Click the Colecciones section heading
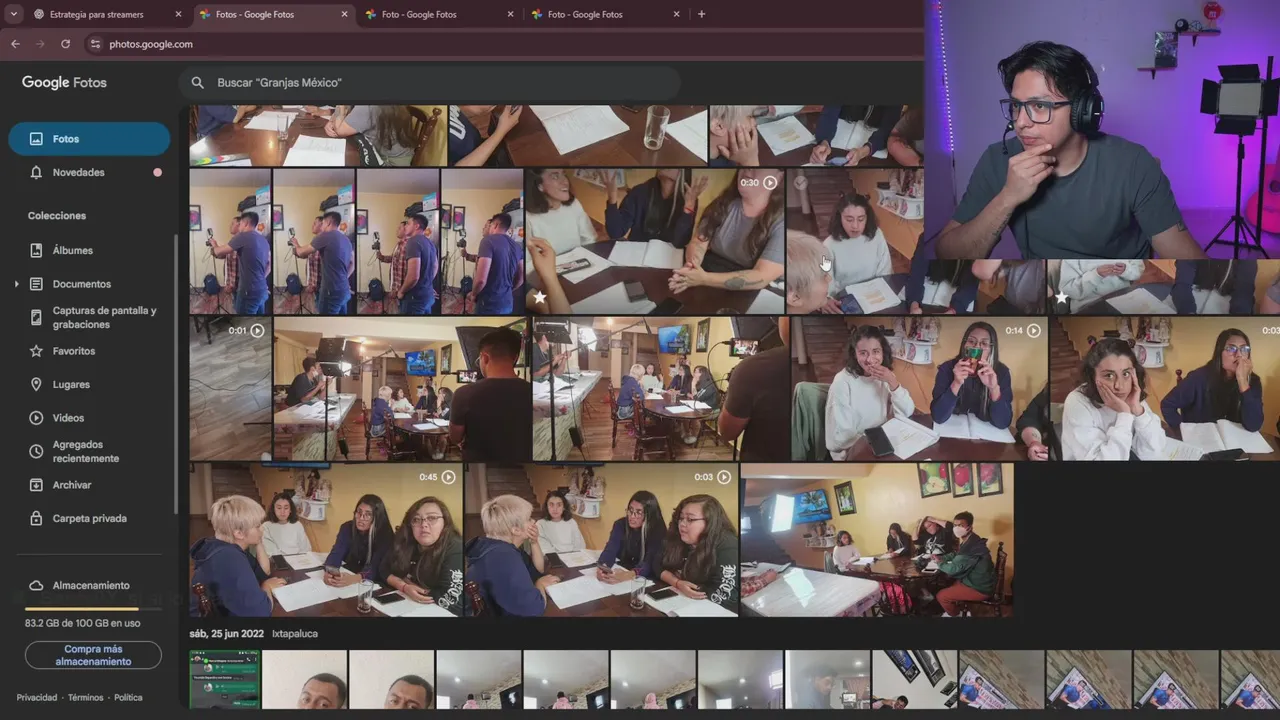The width and height of the screenshot is (1280, 720). 57,216
